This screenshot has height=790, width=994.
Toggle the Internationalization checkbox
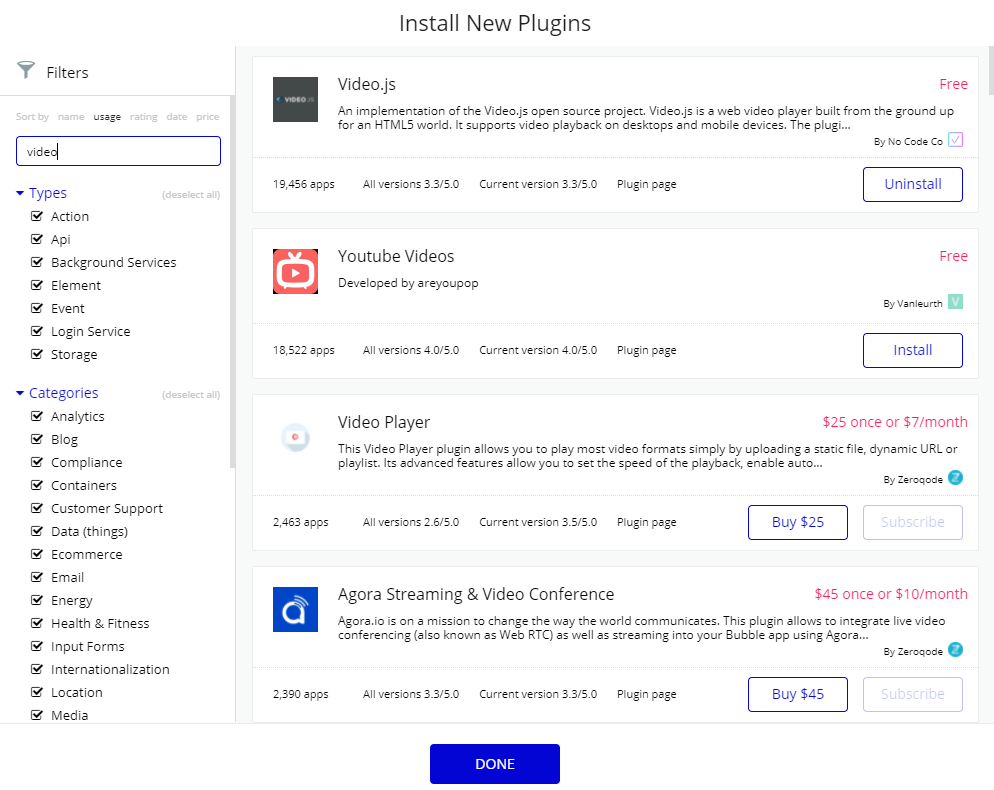click(37, 669)
